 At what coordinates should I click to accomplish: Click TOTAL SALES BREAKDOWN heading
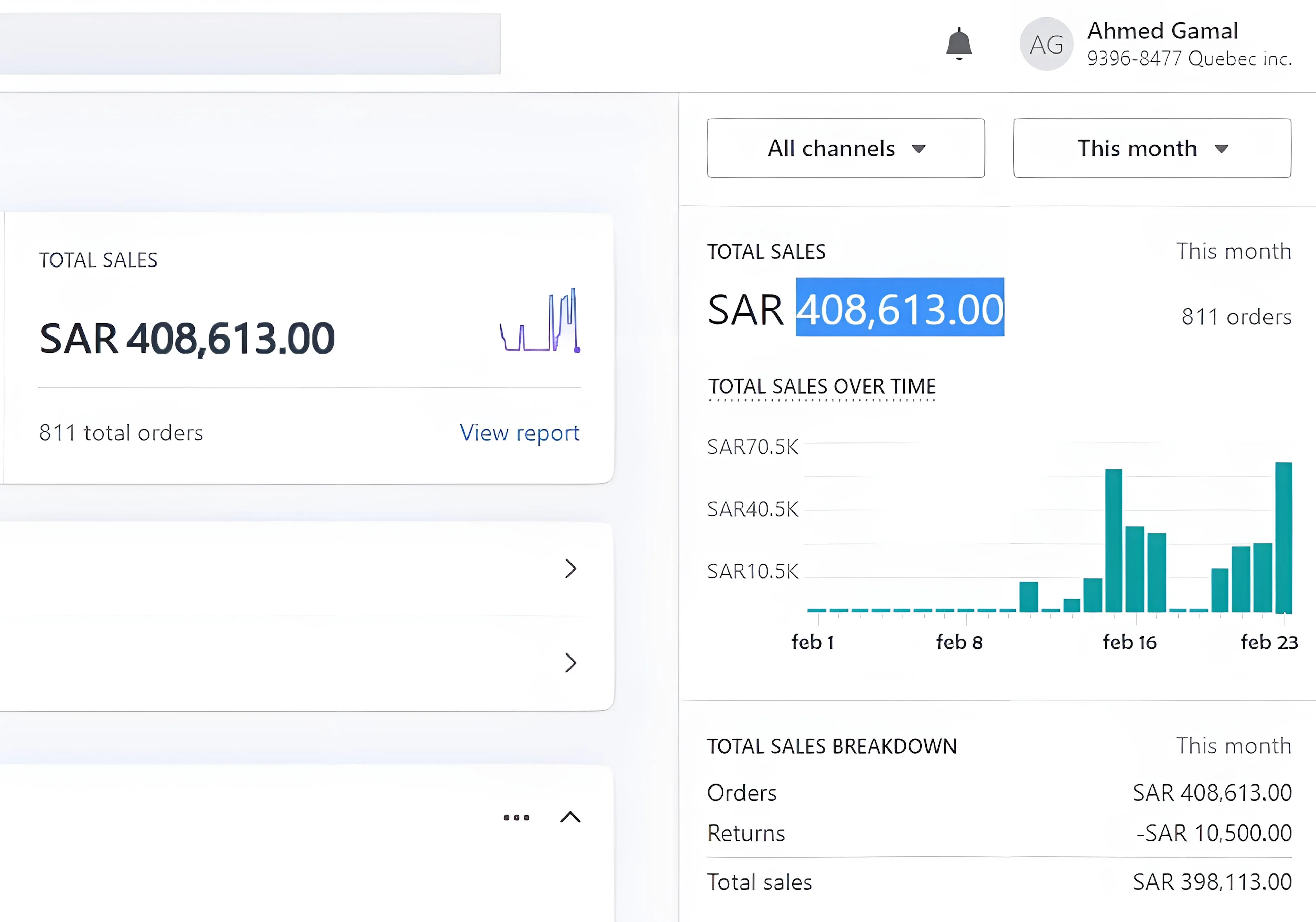pyautogui.click(x=832, y=747)
